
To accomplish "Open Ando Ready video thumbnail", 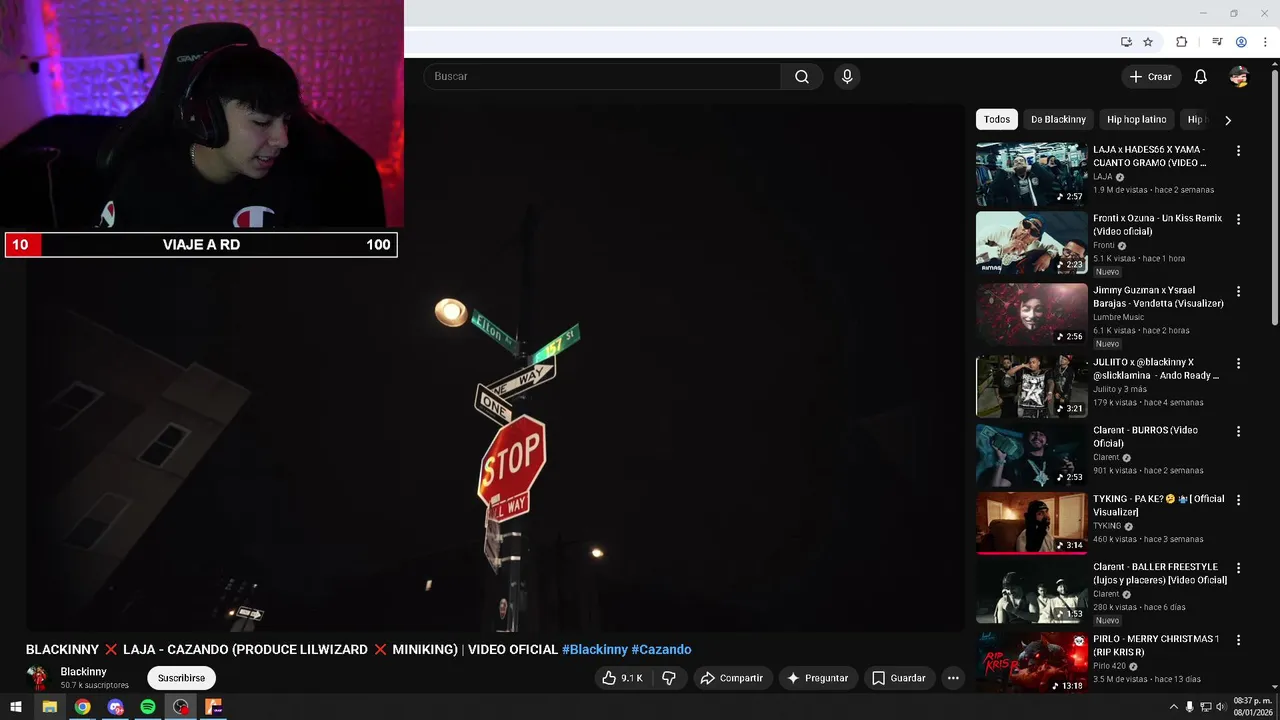I will 1031,386.
